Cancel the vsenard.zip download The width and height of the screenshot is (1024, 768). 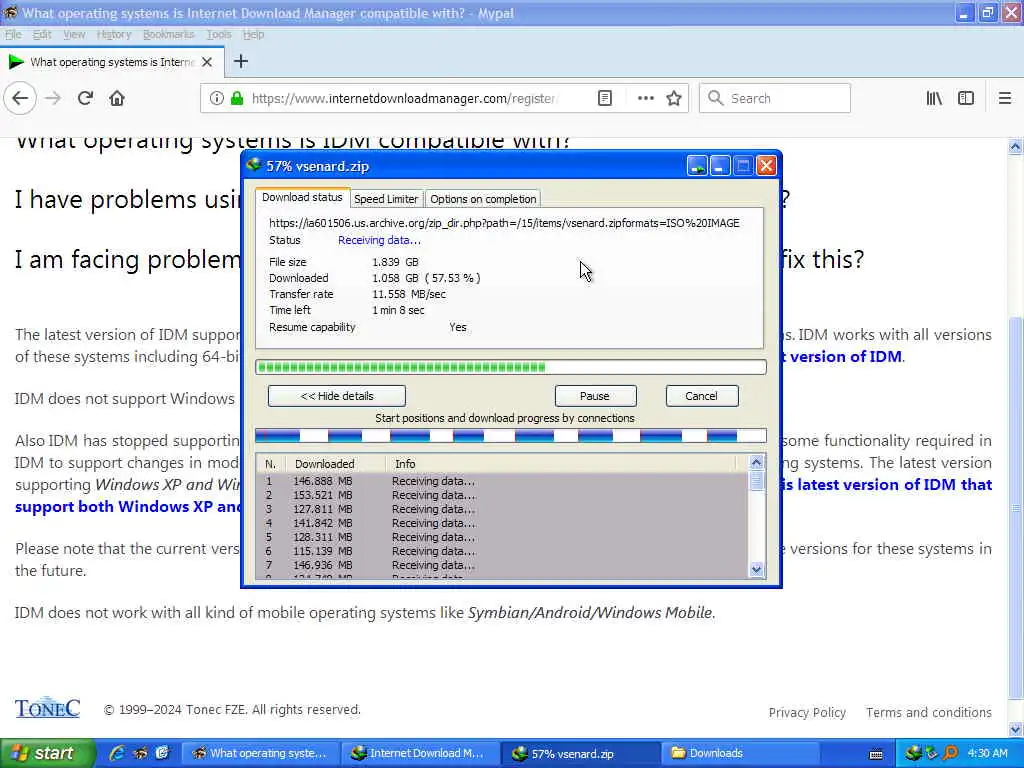701,396
